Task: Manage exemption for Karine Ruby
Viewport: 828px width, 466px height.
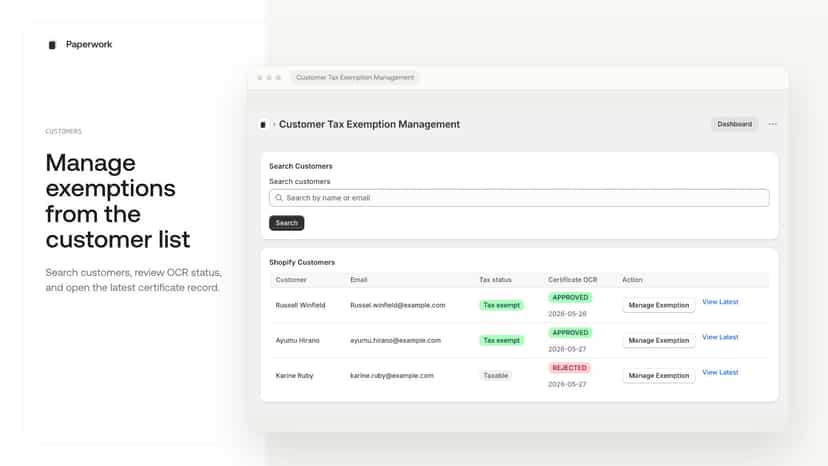Action: pos(658,376)
